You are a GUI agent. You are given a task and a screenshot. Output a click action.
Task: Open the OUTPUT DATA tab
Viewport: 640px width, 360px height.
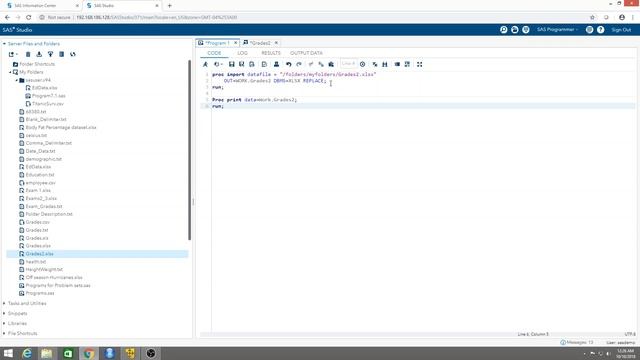306,53
